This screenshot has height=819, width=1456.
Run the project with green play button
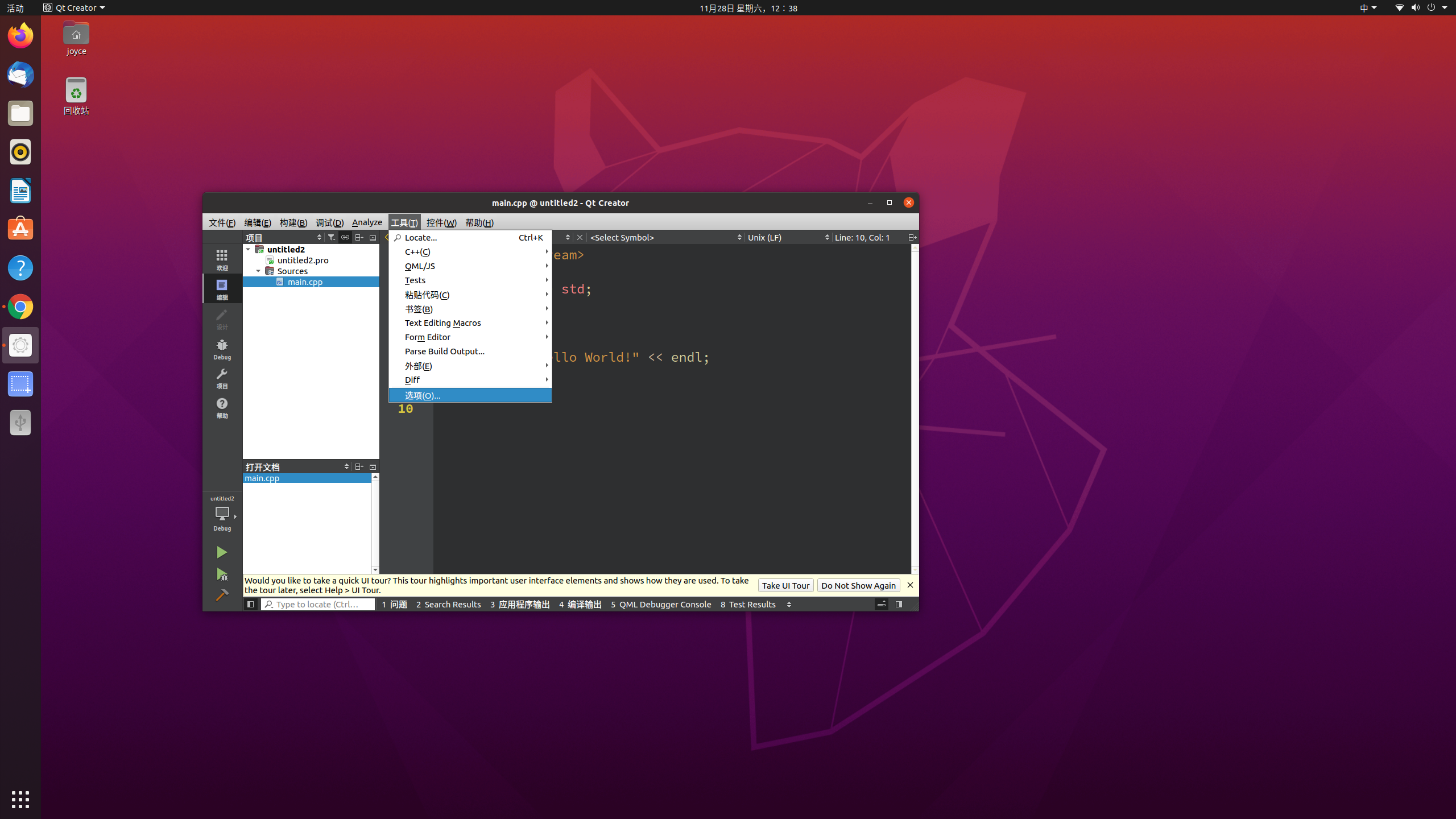(222, 552)
